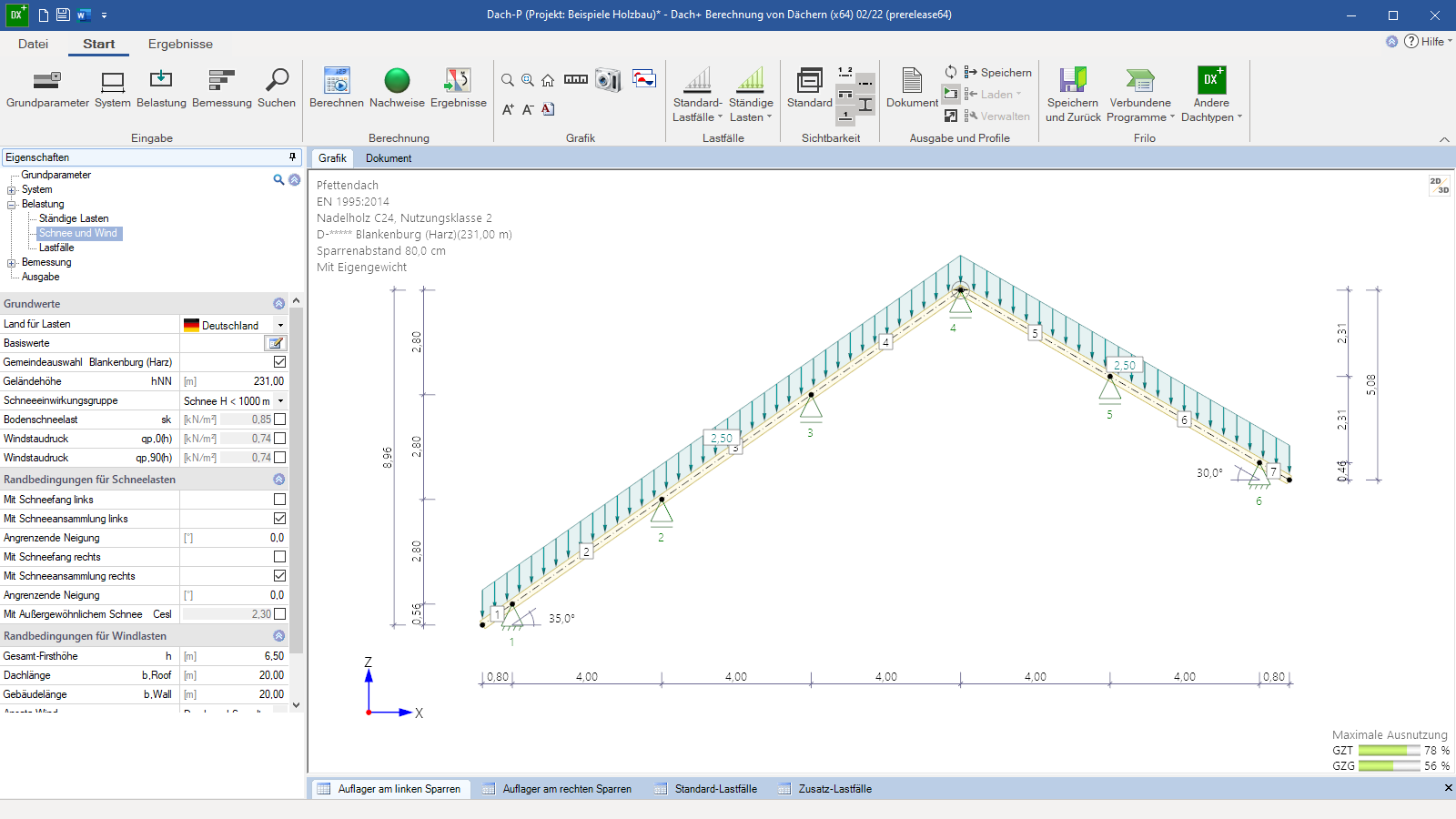
Task: Switch to the Dokument view tab
Action: click(389, 158)
